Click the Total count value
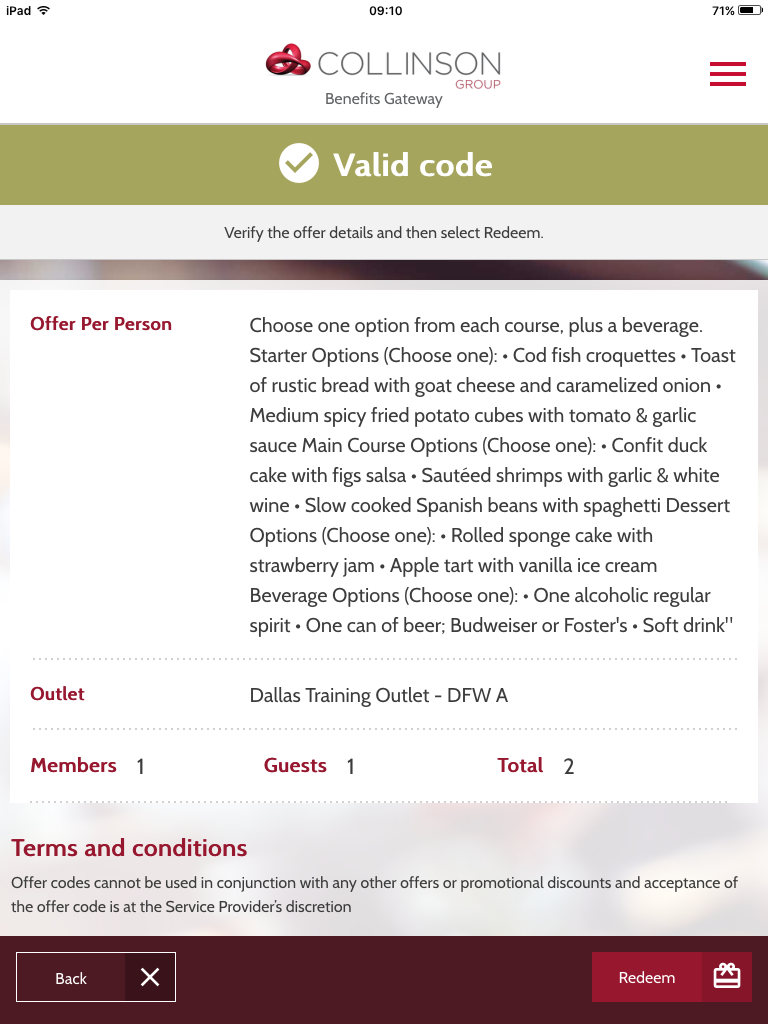 point(569,767)
